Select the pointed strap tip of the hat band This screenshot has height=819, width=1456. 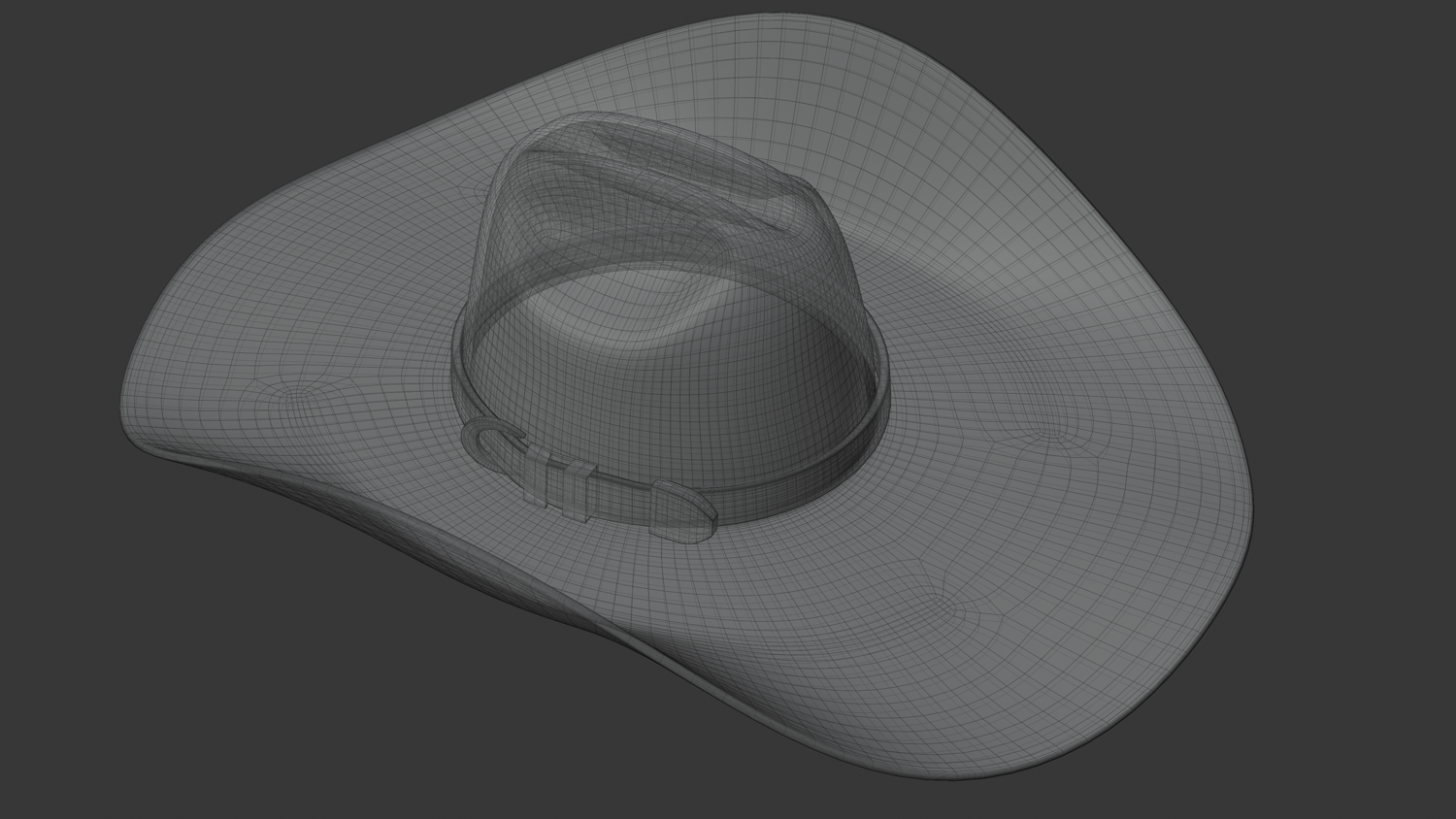pos(685,509)
